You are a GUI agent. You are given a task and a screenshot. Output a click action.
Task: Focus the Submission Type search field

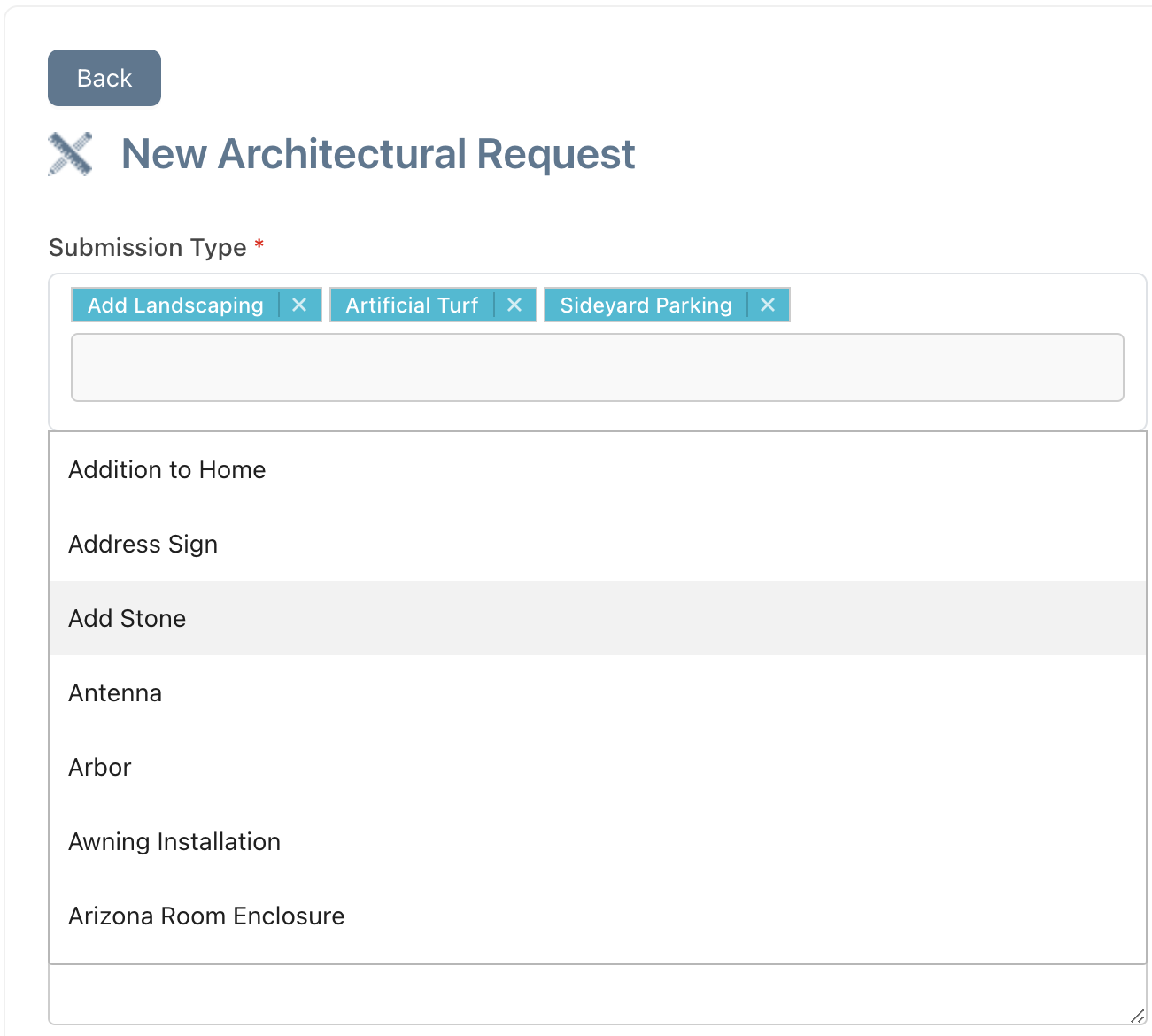598,367
